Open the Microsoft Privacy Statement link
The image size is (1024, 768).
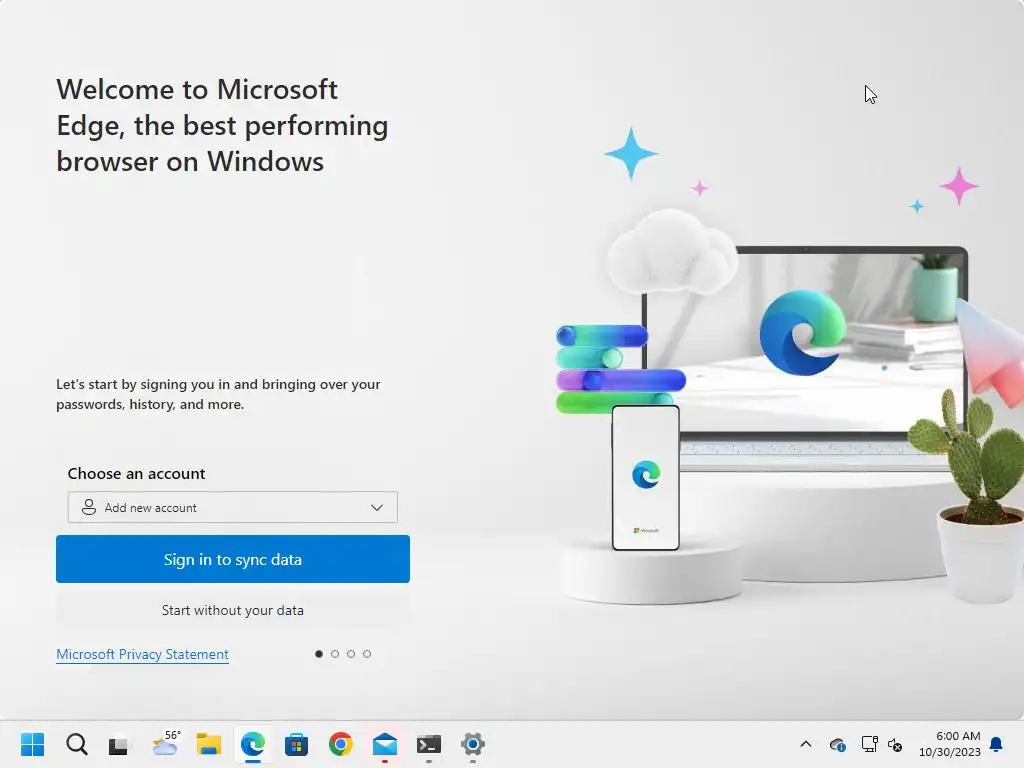pos(142,654)
